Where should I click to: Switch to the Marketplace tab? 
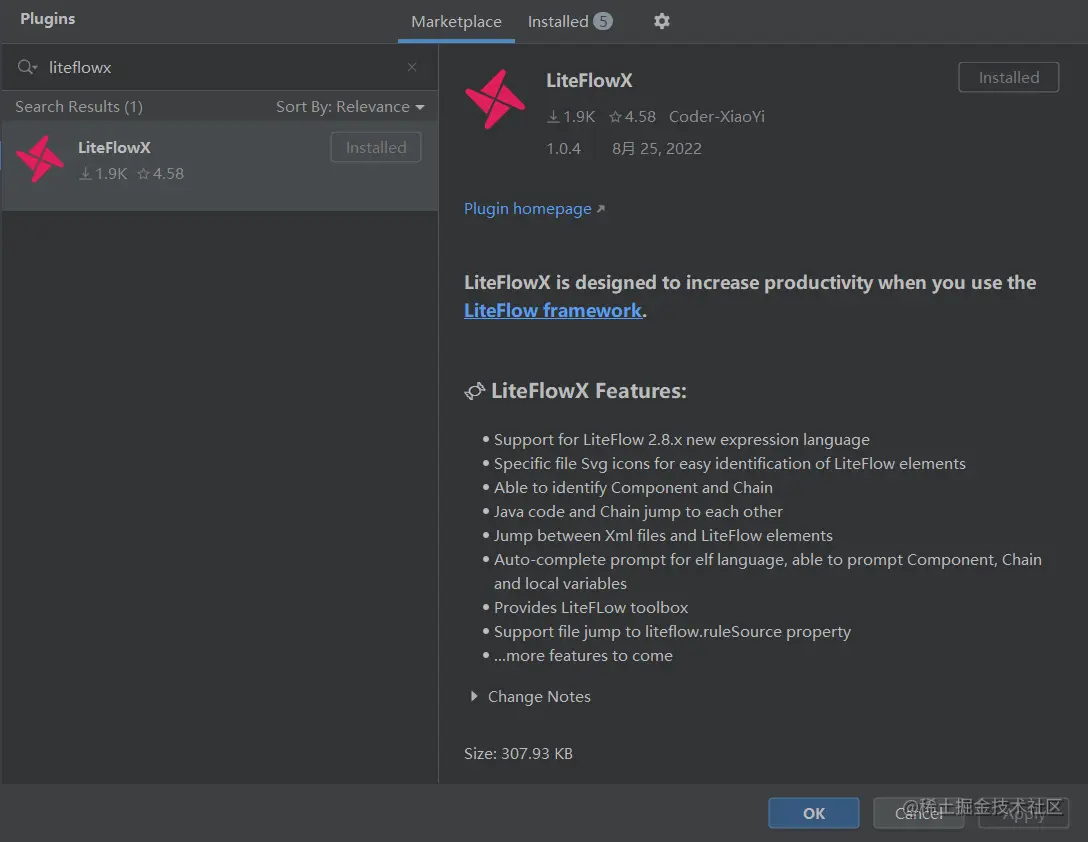[456, 22]
